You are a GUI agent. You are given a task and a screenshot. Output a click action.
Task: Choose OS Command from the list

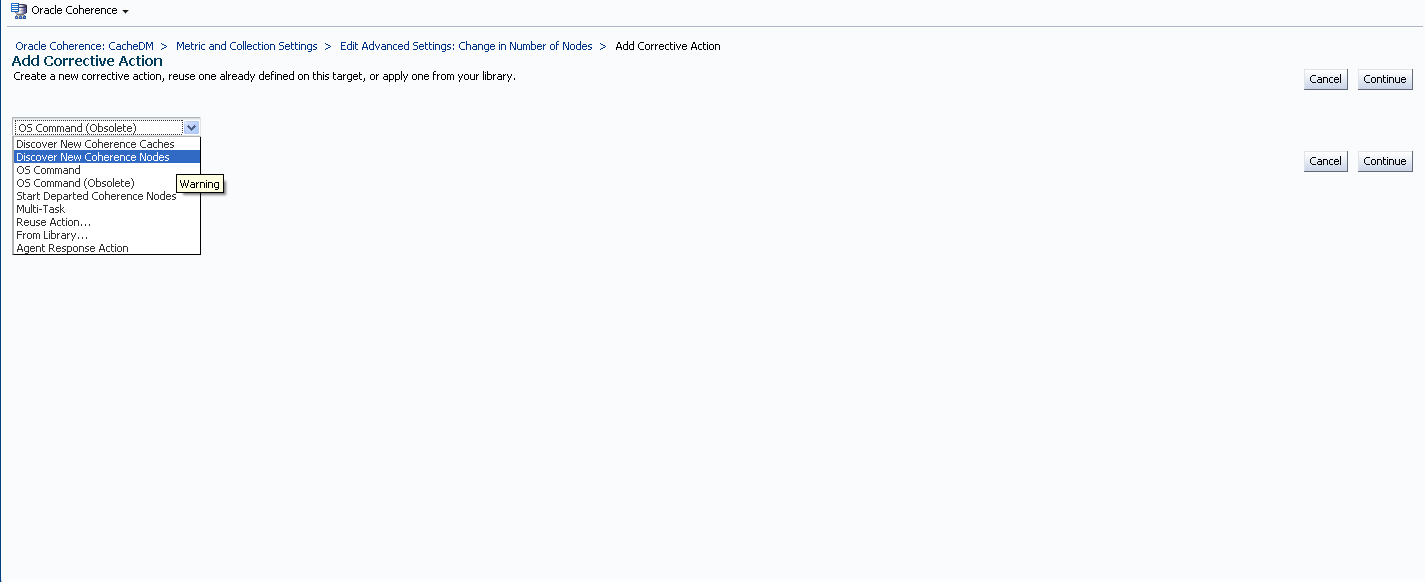tap(107, 170)
